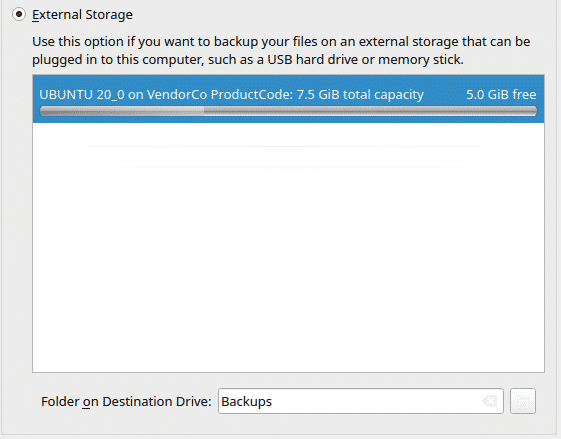
Task: Select the UBUNTU 20_0 VendorCo drive entry
Action: coord(288,99)
